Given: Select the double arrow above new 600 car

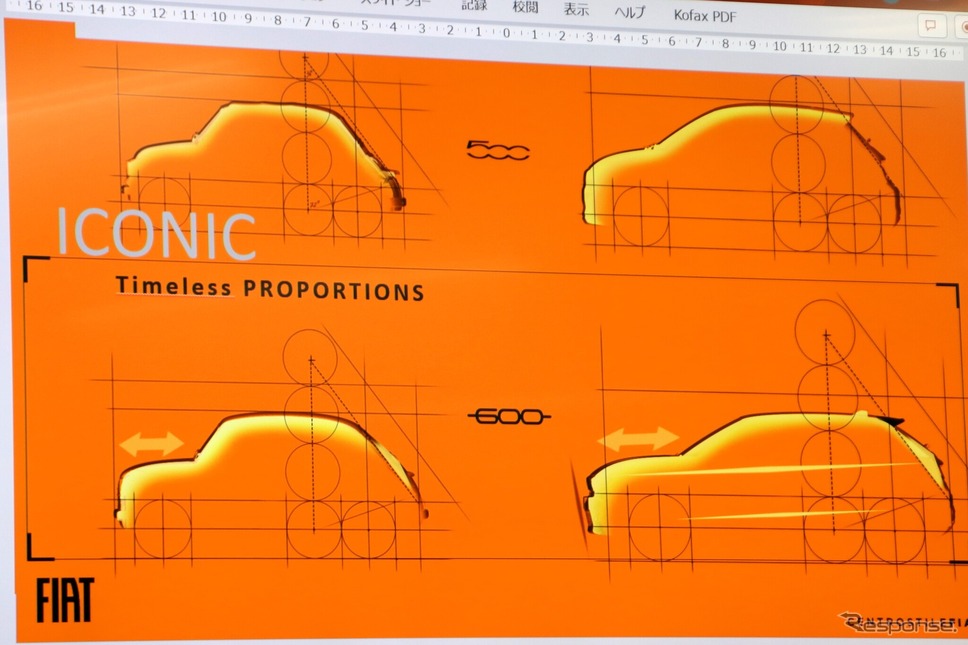Looking at the screenshot, I should (x=638, y=439).
